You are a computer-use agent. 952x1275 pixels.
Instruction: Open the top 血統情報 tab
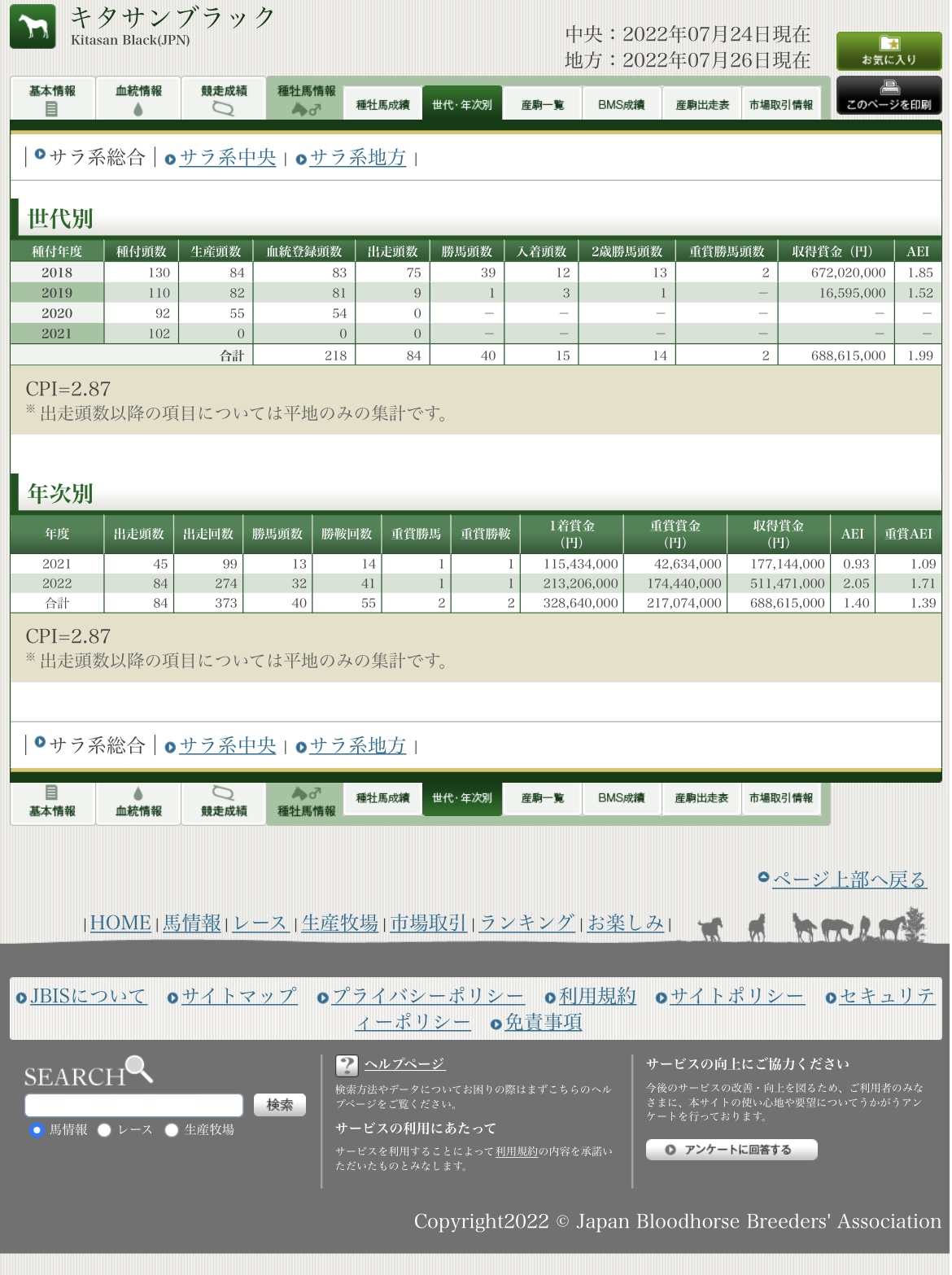(x=138, y=98)
